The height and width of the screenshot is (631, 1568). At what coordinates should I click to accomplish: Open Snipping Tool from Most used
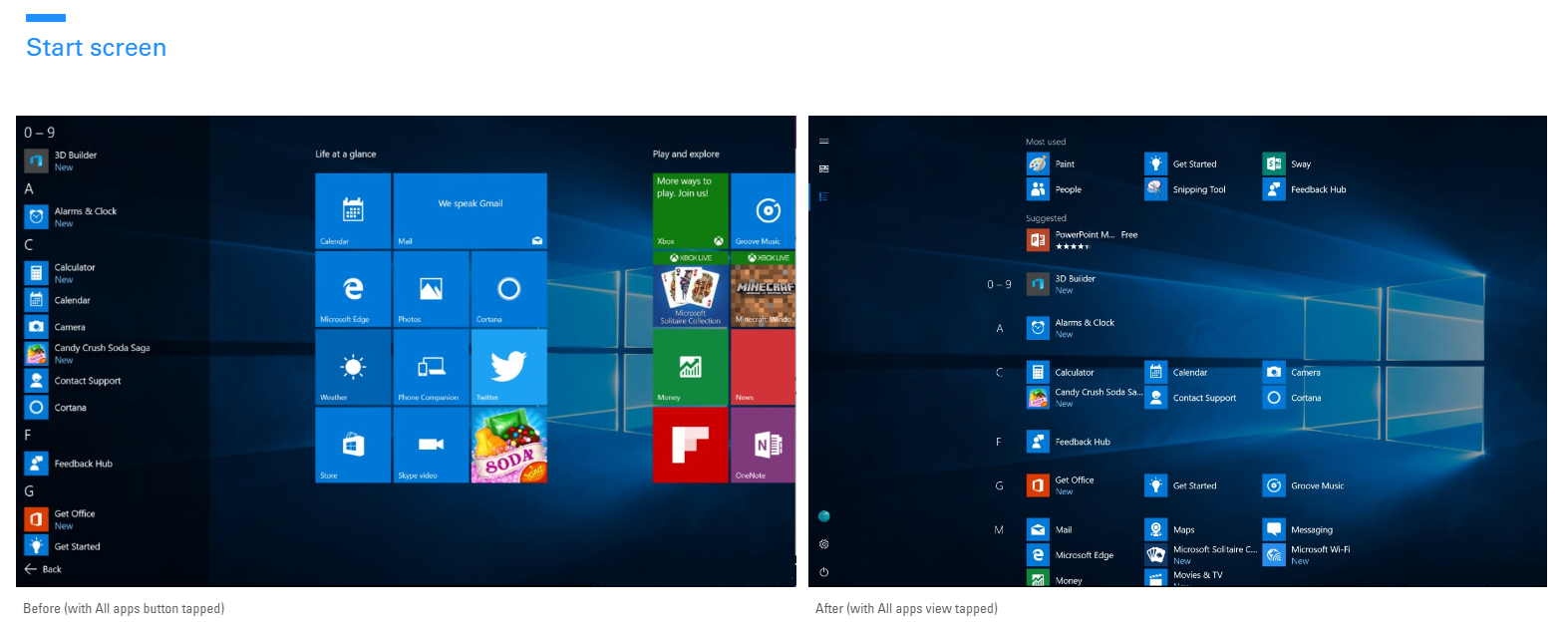(x=1186, y=189)
